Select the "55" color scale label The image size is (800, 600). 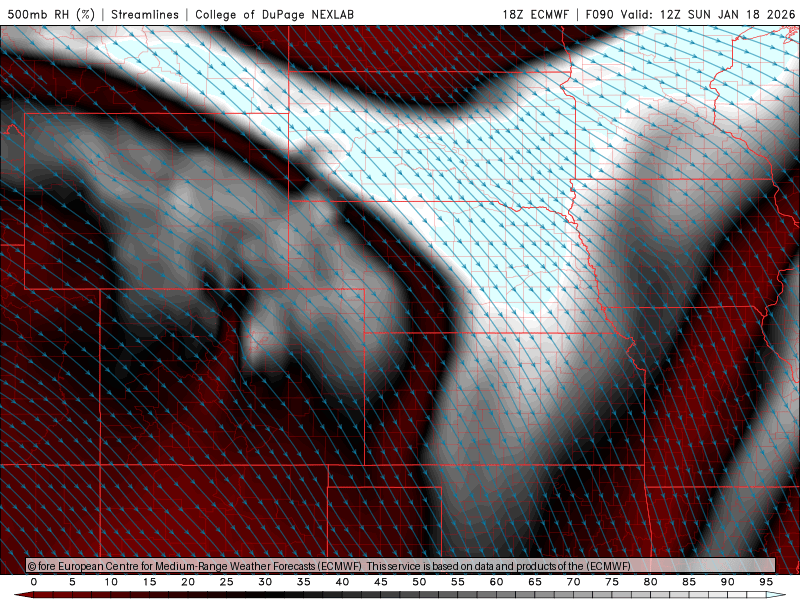[458, 582]
